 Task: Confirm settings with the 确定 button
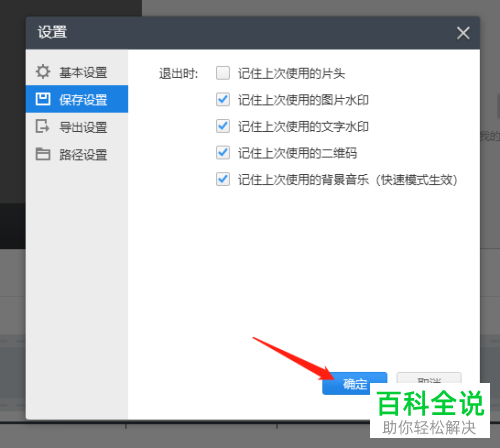point(354,384)
